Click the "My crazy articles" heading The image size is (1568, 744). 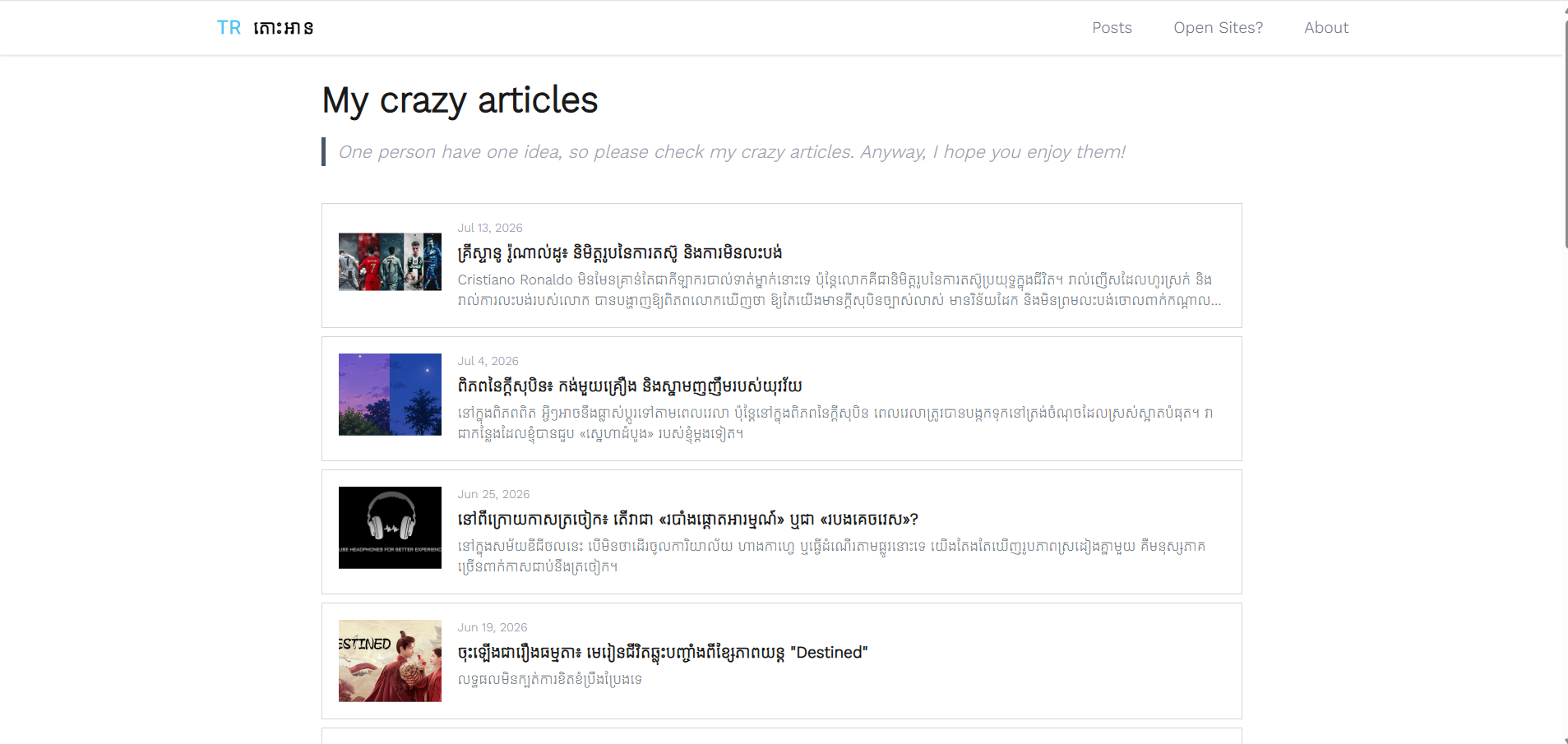[x=460, y=100]
